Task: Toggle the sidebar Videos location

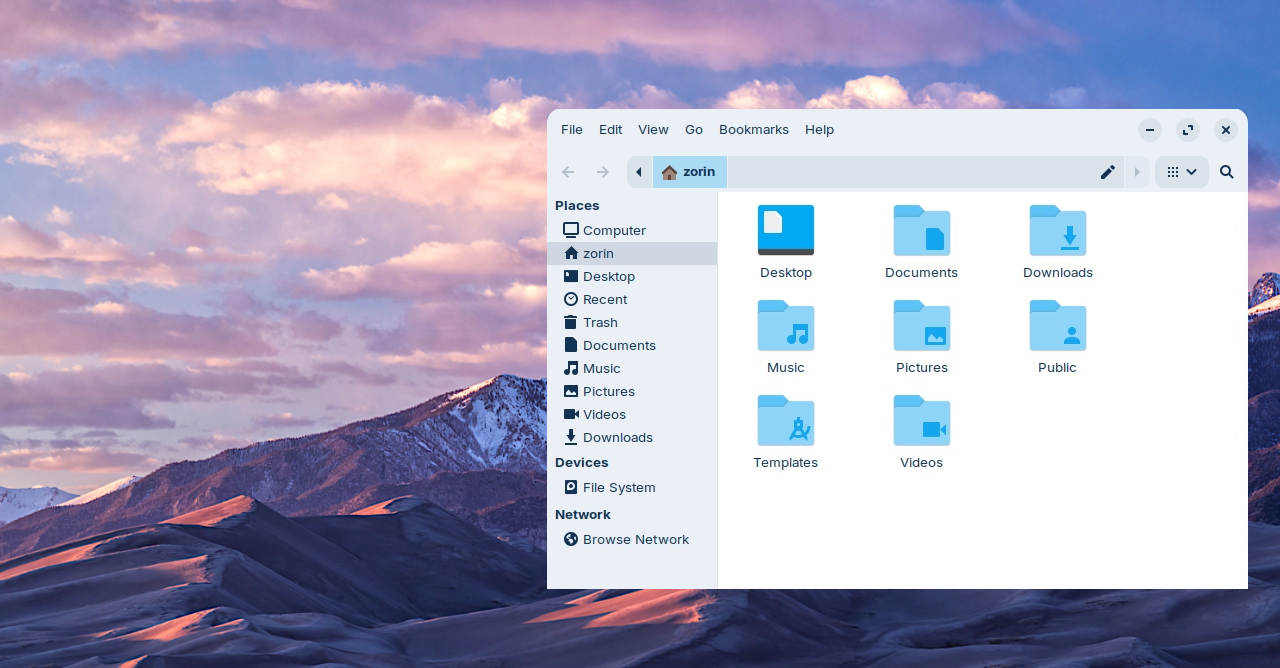Action: [604, 414]
